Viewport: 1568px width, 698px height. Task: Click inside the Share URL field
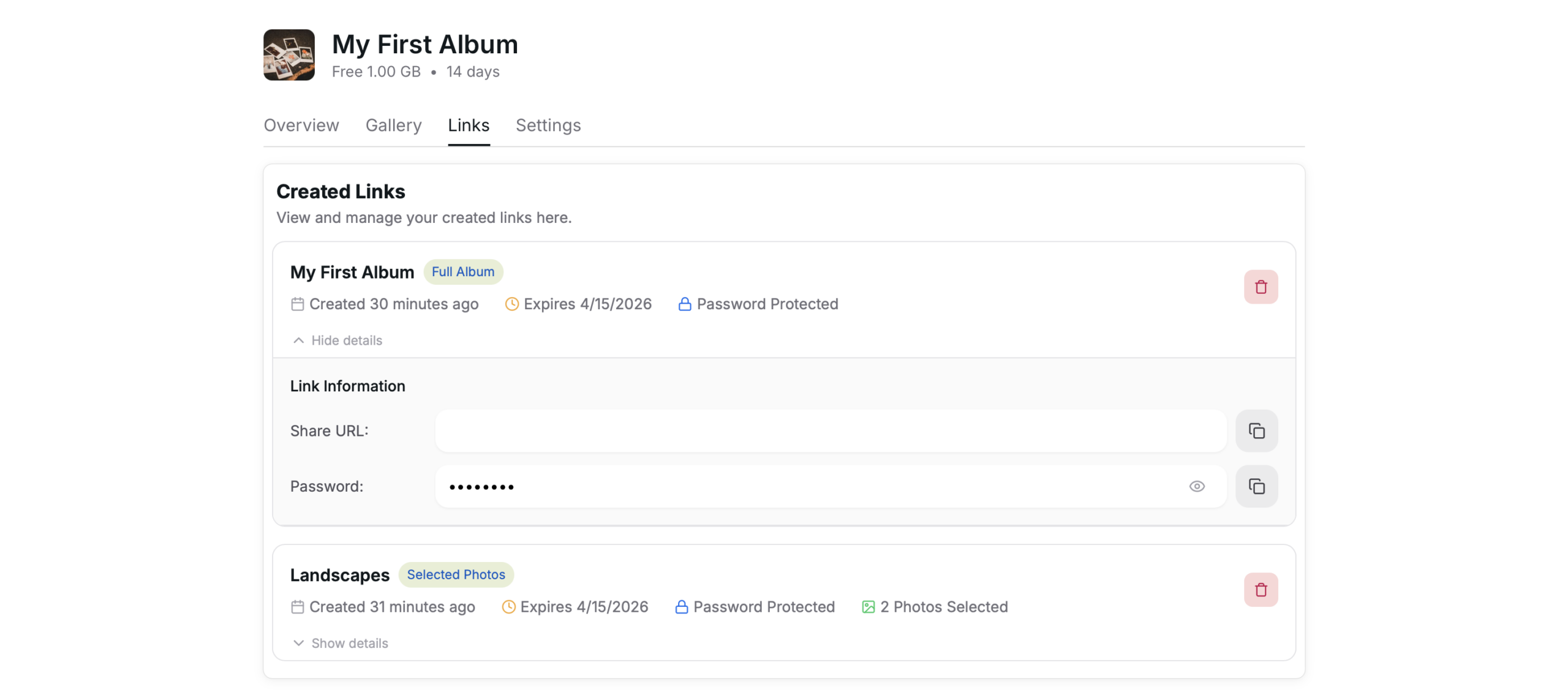[x=830, y=431]
